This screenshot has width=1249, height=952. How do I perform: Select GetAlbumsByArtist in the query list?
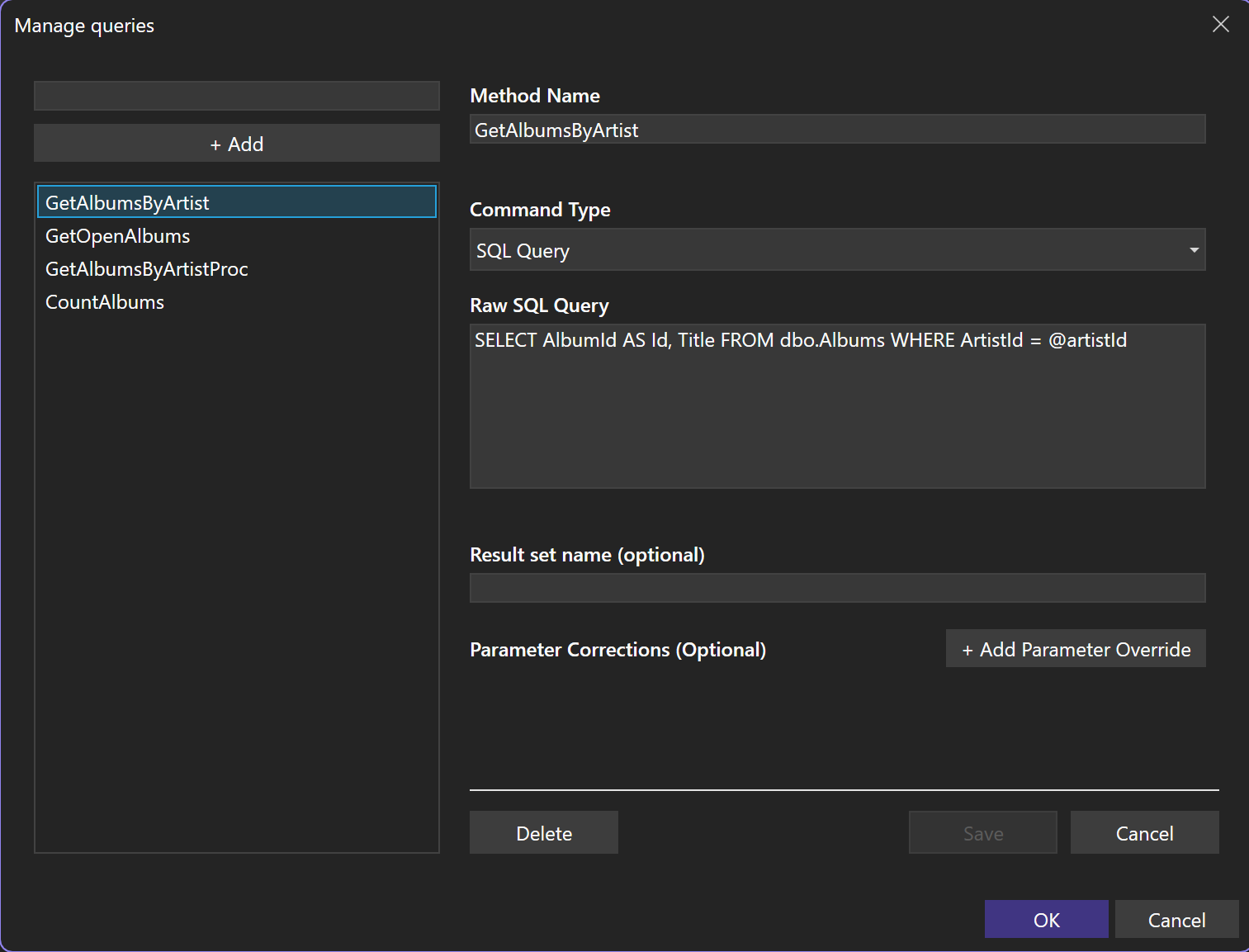(237, 202)
